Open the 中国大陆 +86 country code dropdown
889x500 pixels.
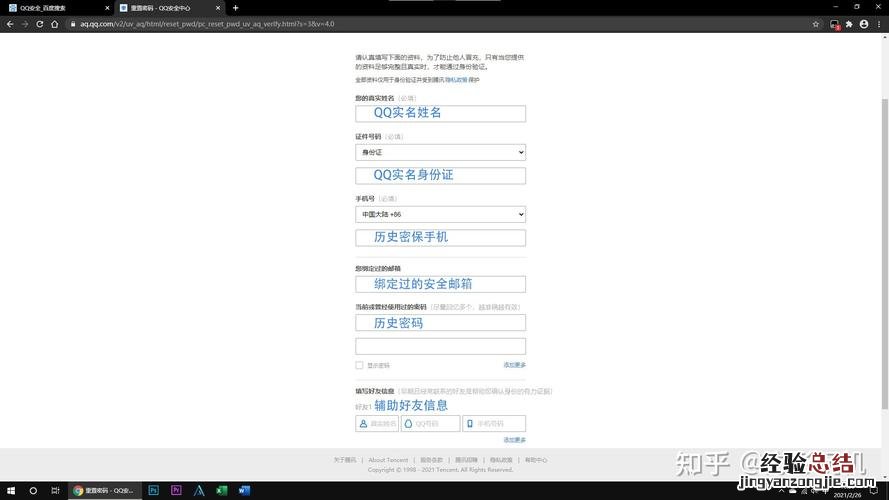[x=441, y=214]
